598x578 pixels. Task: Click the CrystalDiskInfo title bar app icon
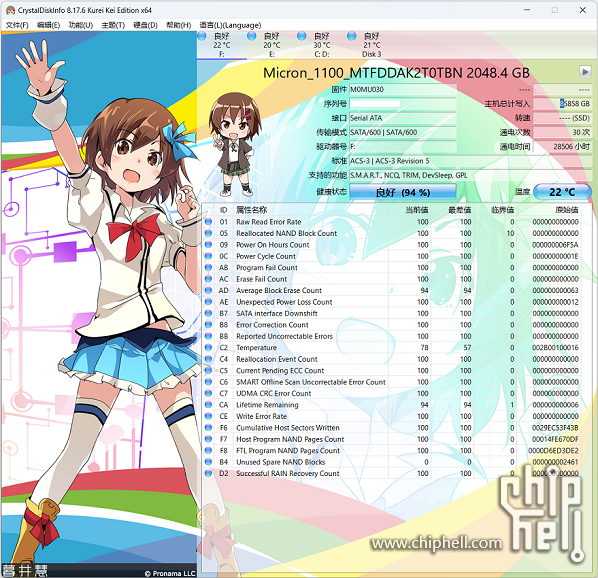(10, 10)
